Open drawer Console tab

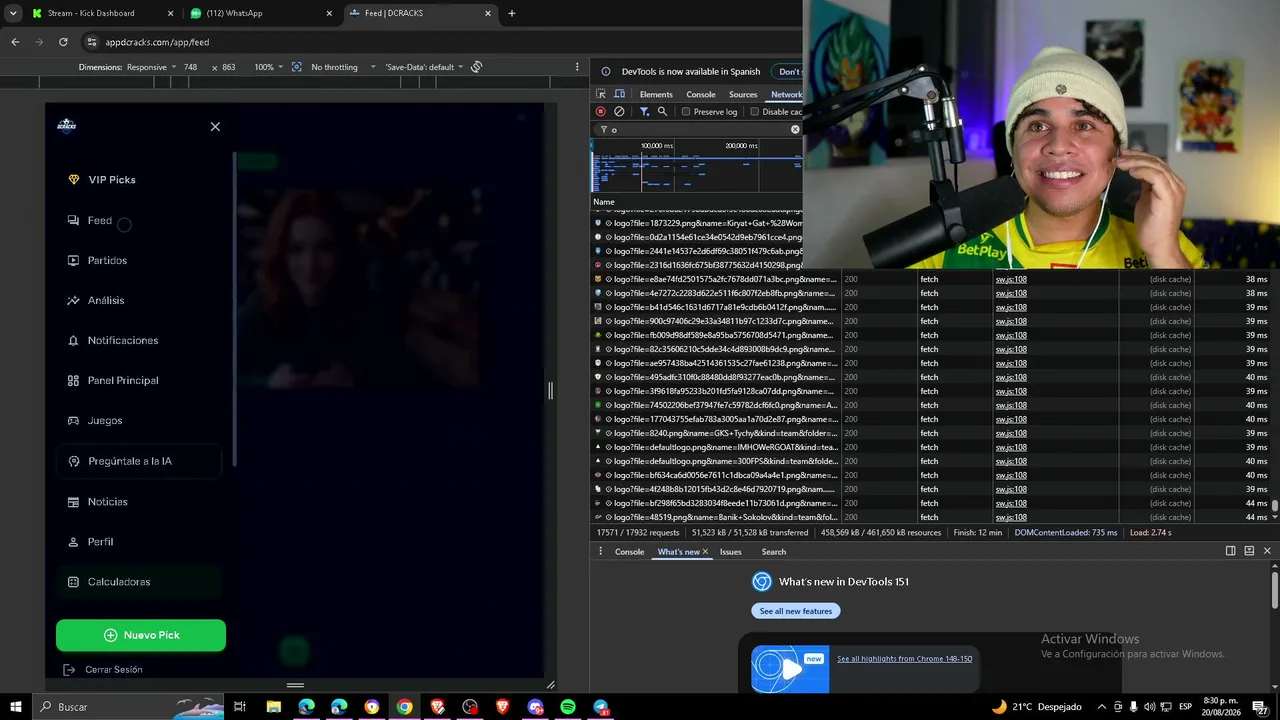click(629, 552)
